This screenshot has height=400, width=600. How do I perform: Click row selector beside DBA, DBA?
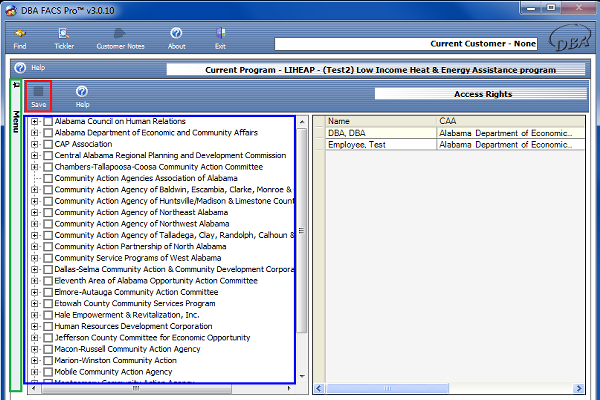click(320, 133)
